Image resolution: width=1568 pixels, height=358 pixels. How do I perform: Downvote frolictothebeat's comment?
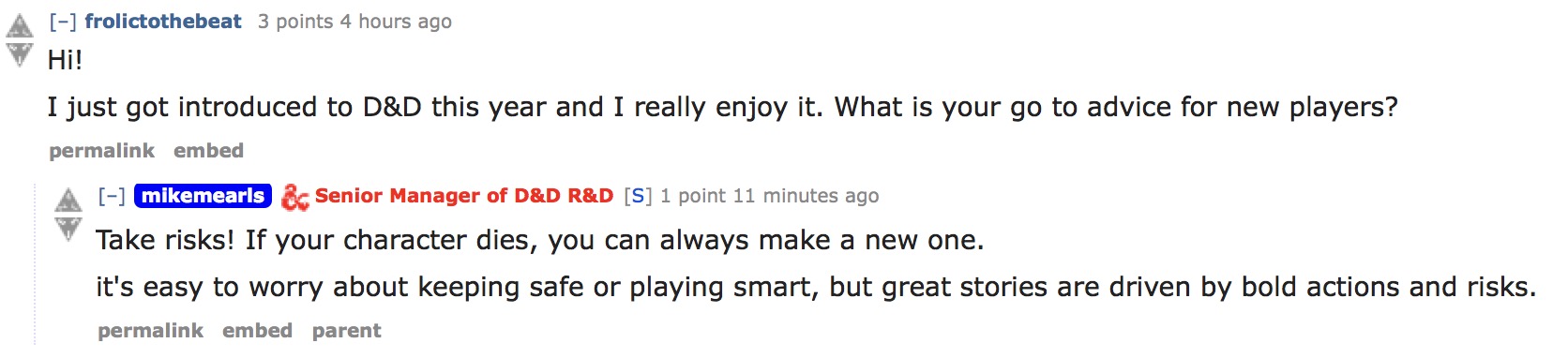click(19, 54)
